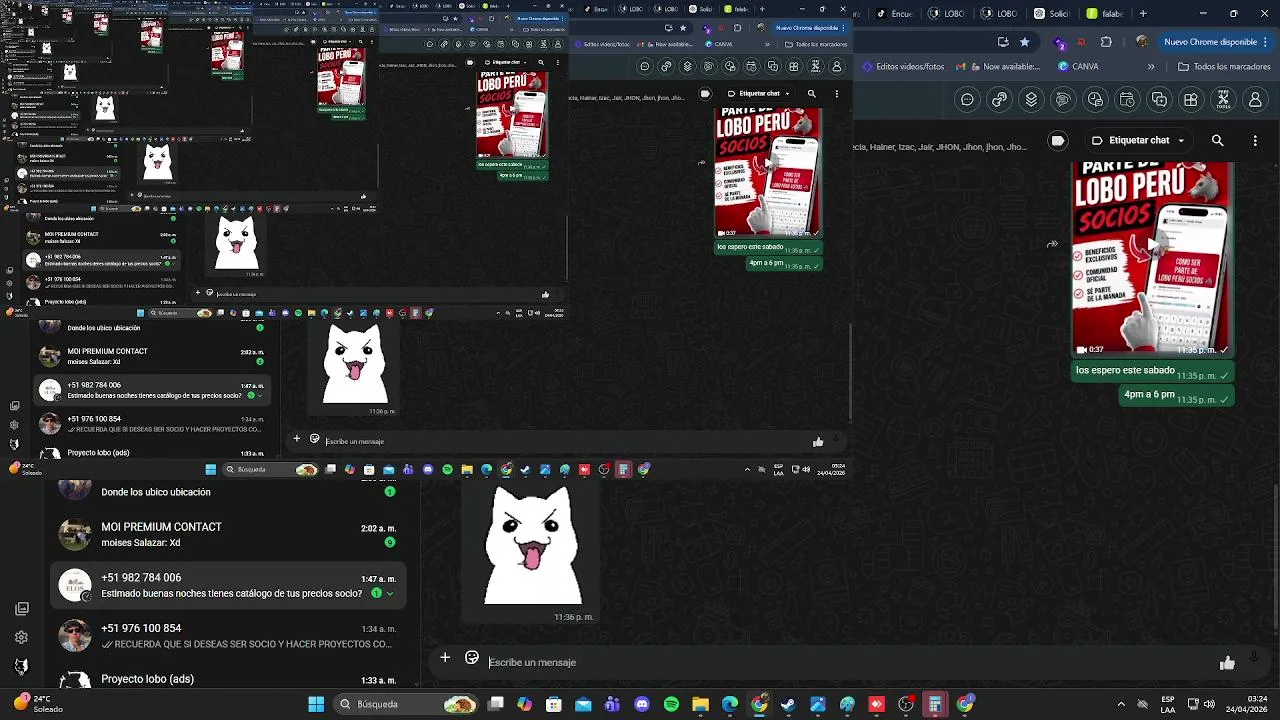
Task: Send the full-size thumbs-up reaction
Action: tap(1227, 663)
